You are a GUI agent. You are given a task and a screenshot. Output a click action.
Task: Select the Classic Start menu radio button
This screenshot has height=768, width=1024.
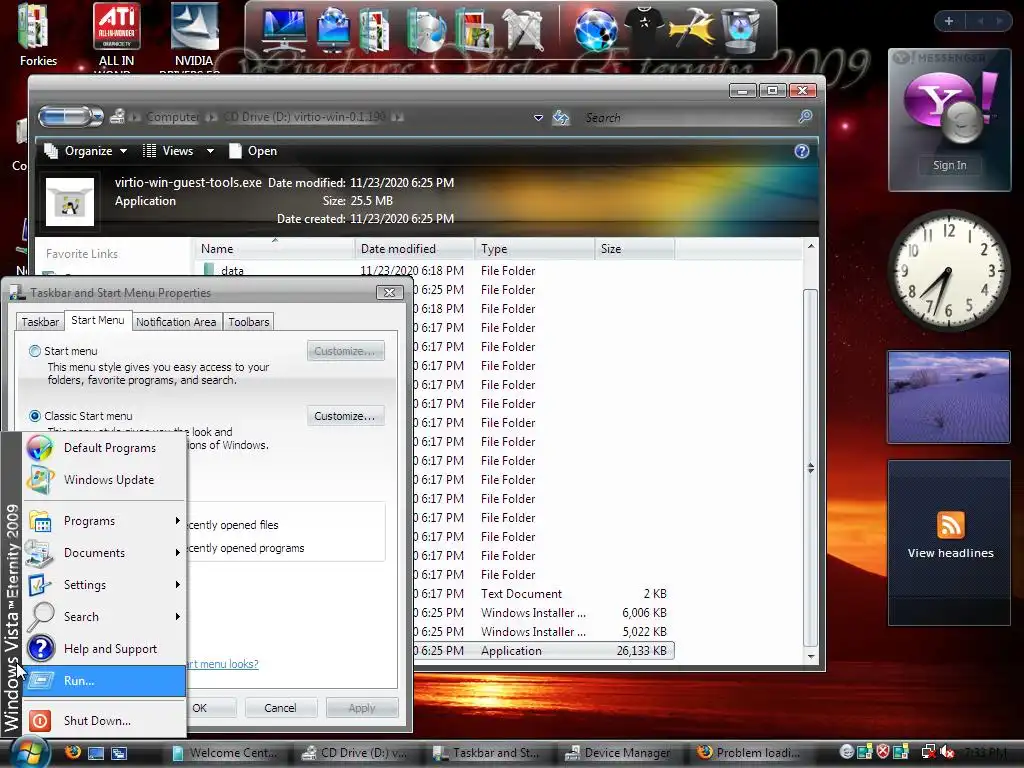[x=35, y=416]
